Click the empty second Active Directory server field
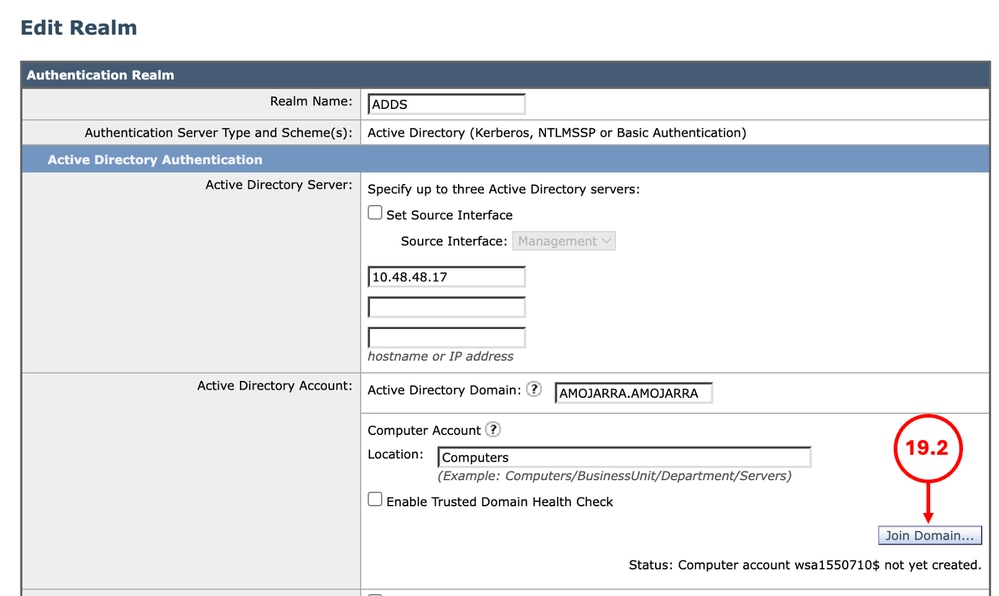The height and width of the screenshot is (596, 999). click(x=446, y=306)
